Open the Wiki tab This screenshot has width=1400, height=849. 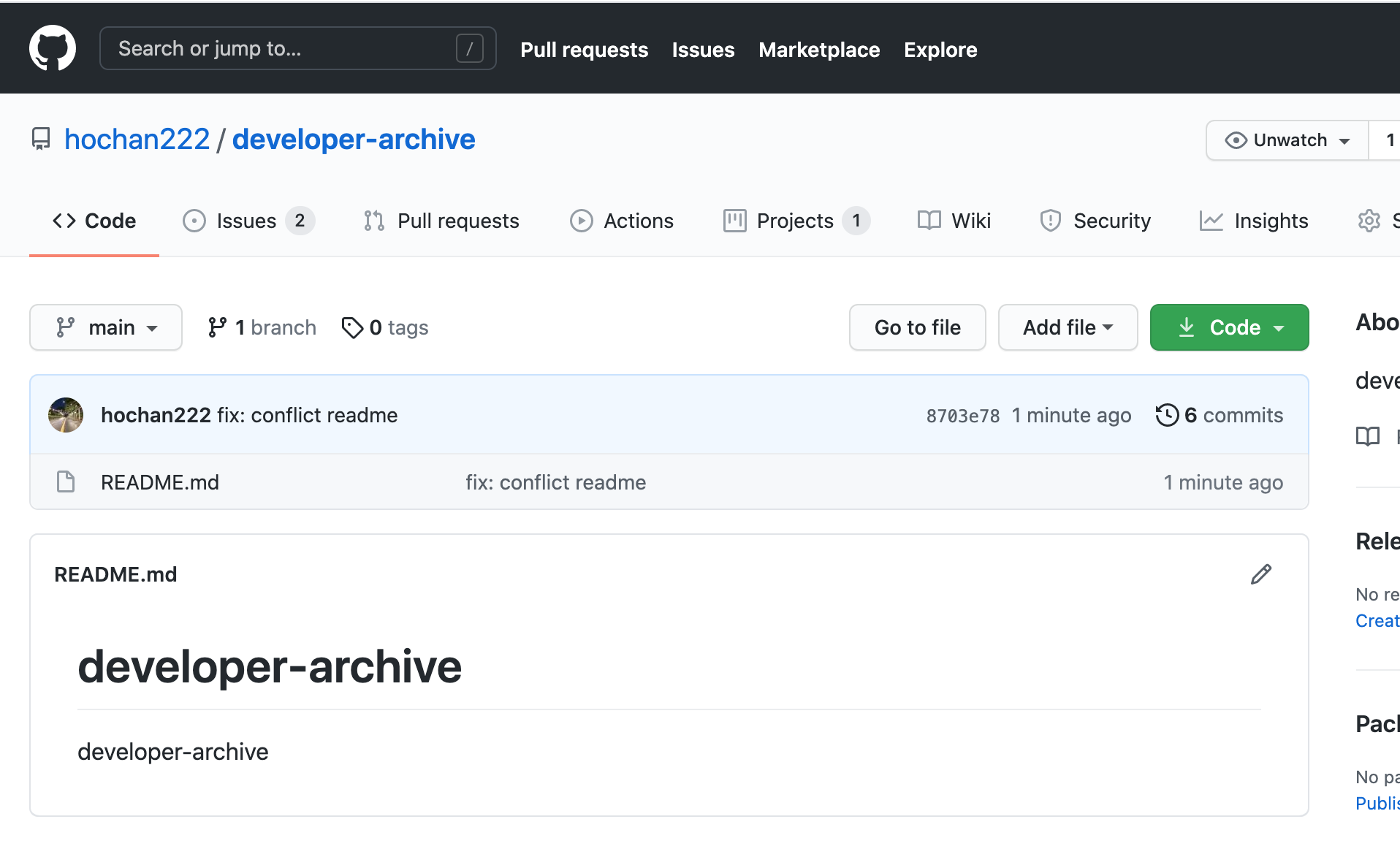click(x=954, y=221)
